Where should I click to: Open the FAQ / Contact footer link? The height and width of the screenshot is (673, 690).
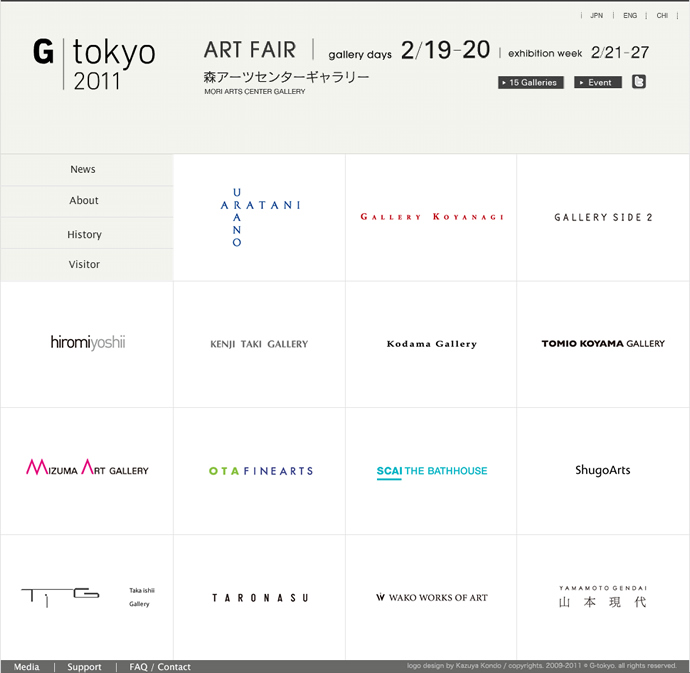coord(160,666)
